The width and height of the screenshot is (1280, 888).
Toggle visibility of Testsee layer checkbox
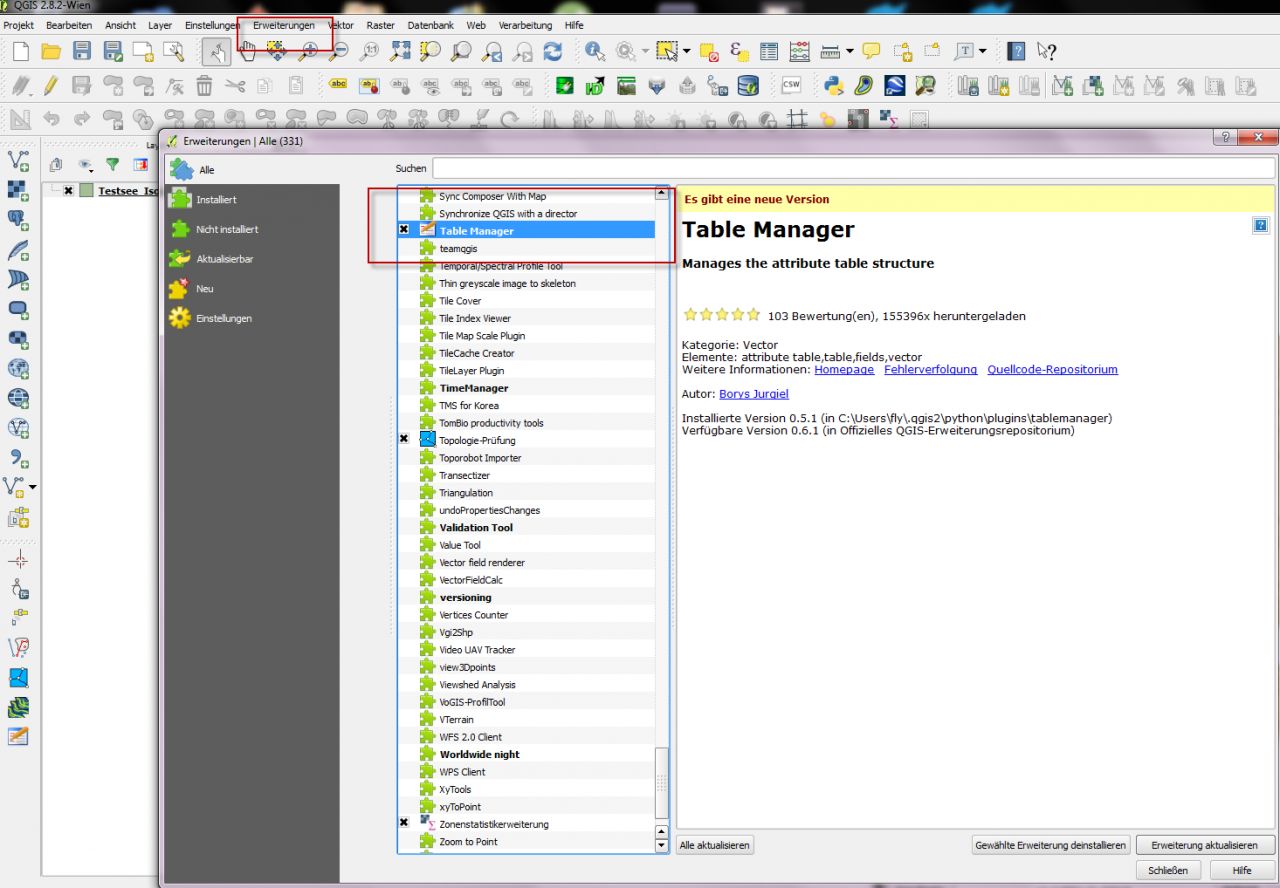68,190
